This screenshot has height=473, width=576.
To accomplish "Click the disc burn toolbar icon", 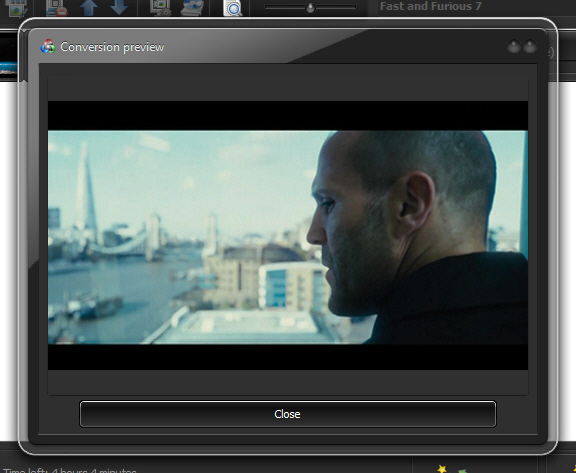I will click(192, 7).
